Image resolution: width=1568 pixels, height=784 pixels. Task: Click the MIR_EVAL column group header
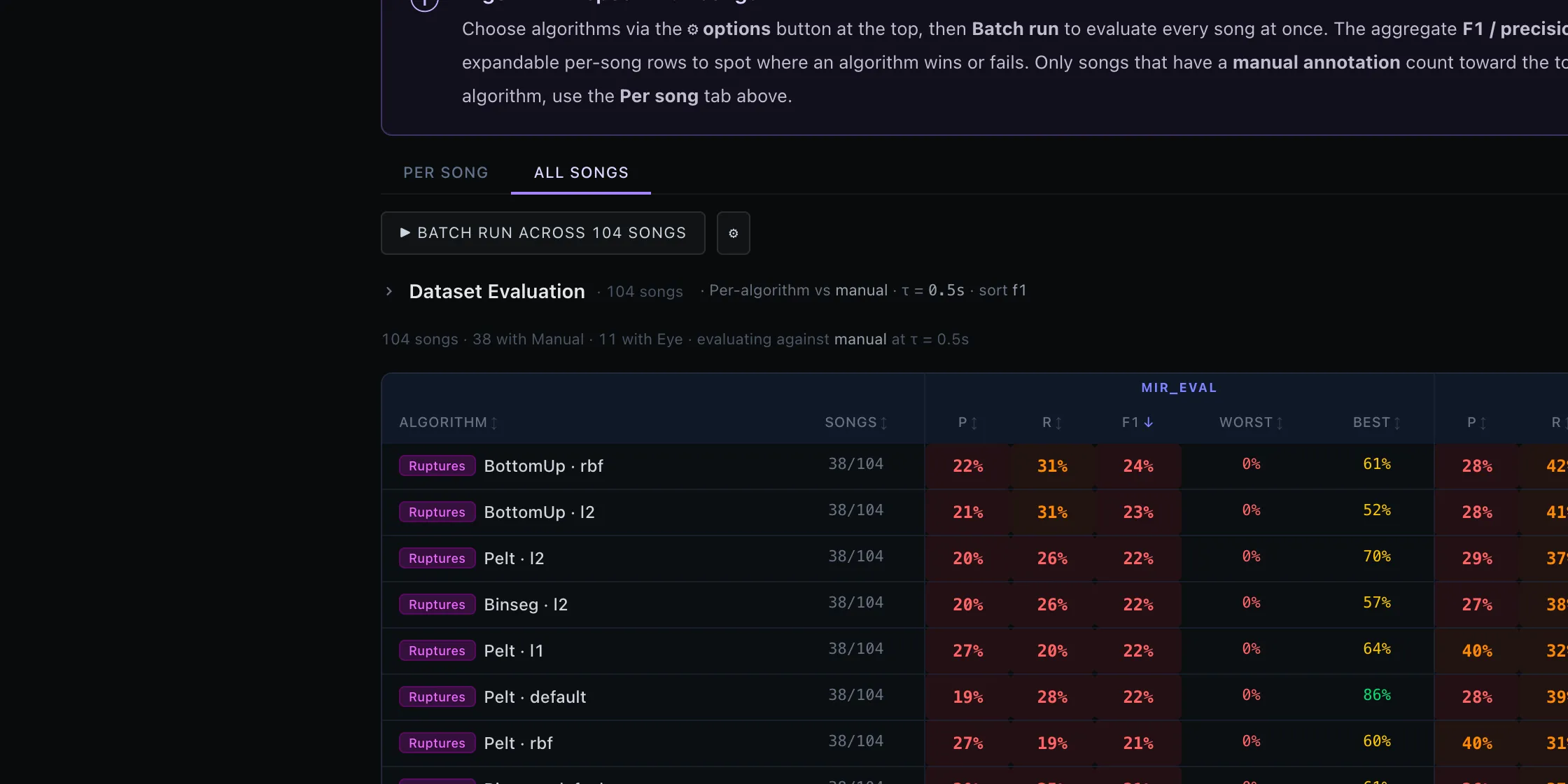point(1179,388)
